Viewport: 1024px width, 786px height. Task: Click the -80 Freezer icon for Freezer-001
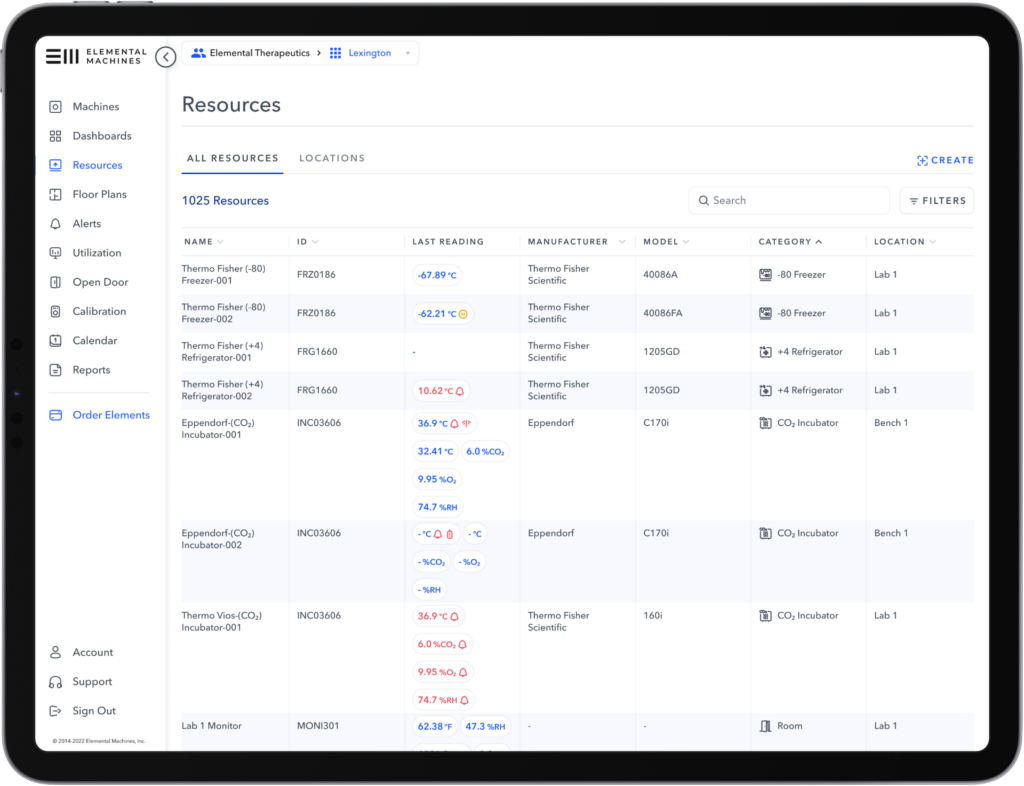coord(765,275)
